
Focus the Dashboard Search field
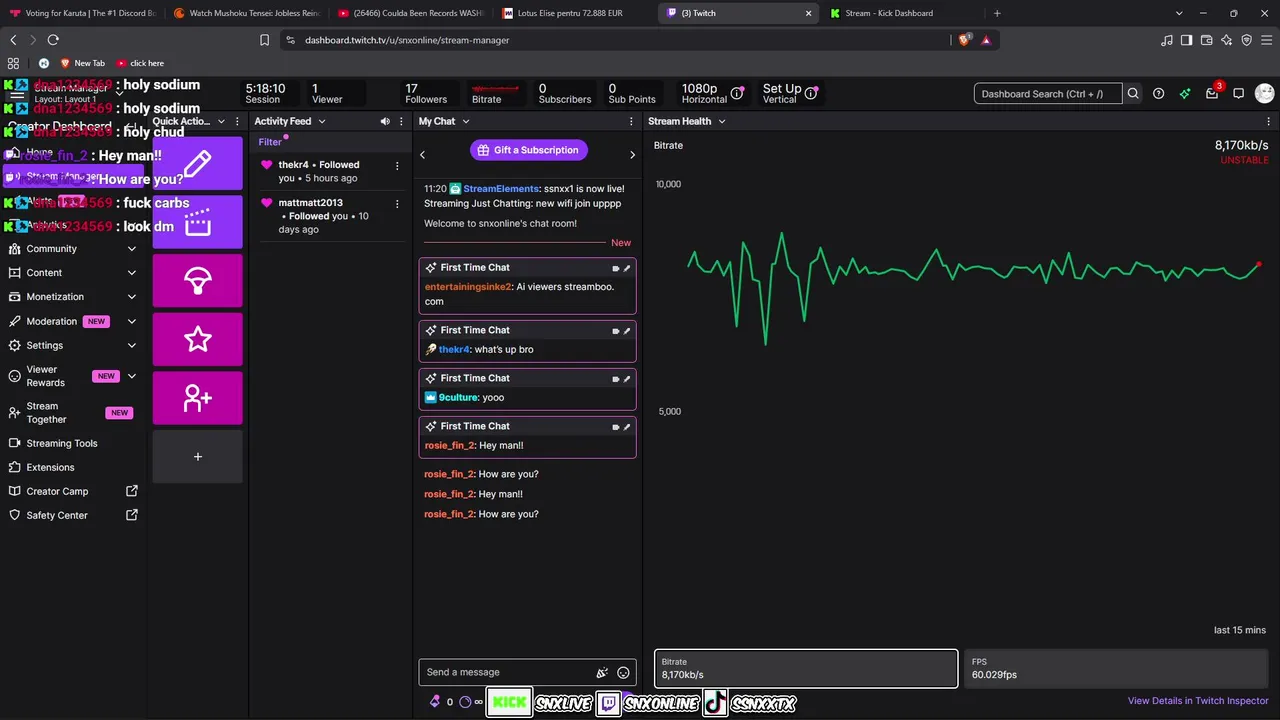[x=1048, y=94]
